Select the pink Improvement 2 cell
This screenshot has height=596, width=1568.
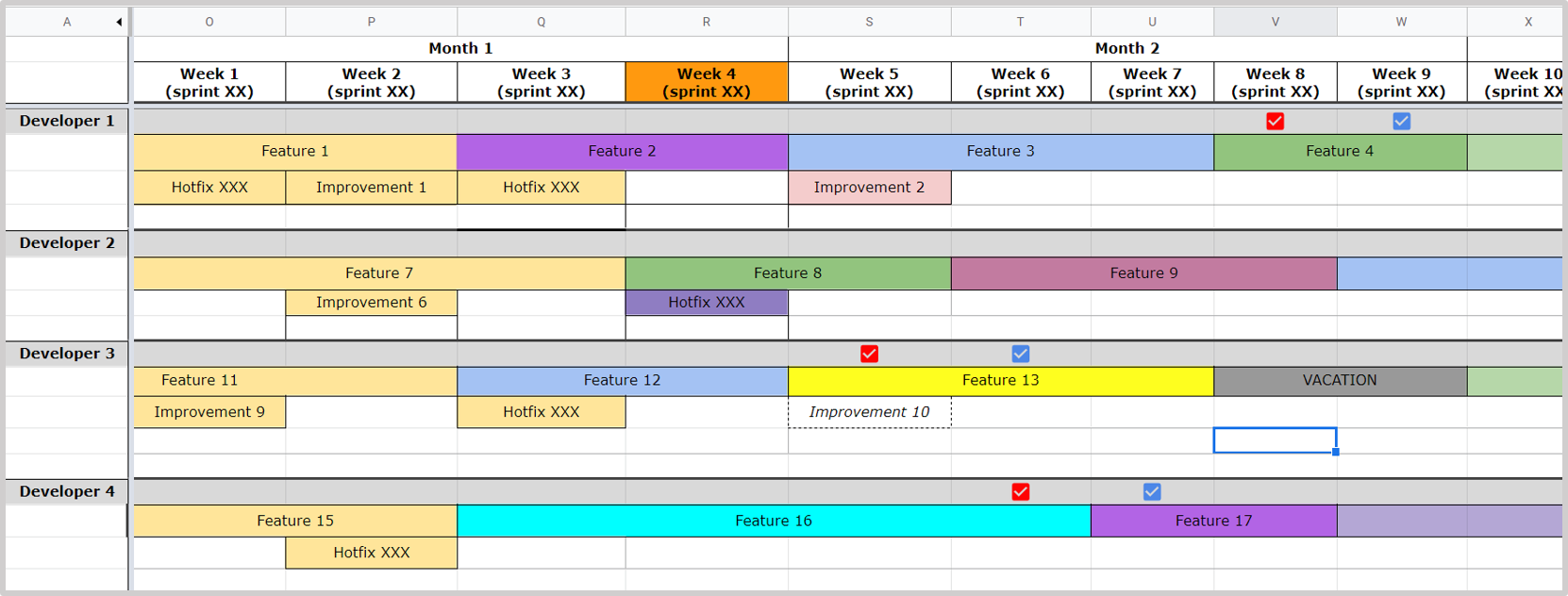[869, 188]
